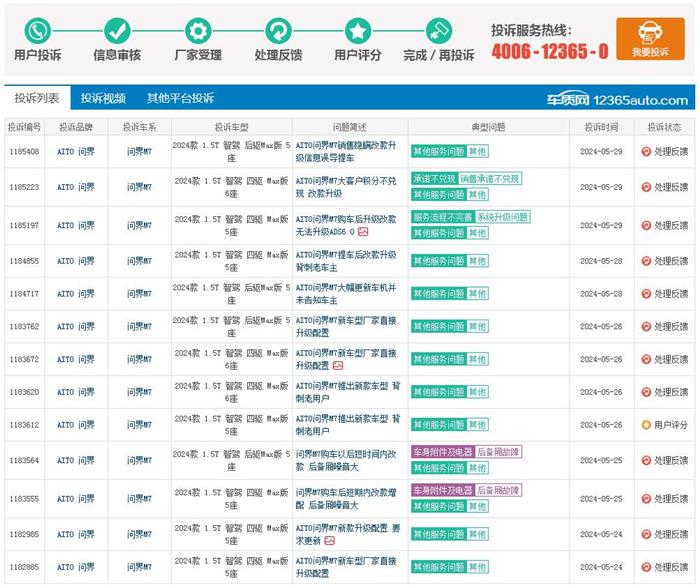This screenshot has width=700, height=585.
Task: Click complaint number 1184717
Action: (24, 294)
